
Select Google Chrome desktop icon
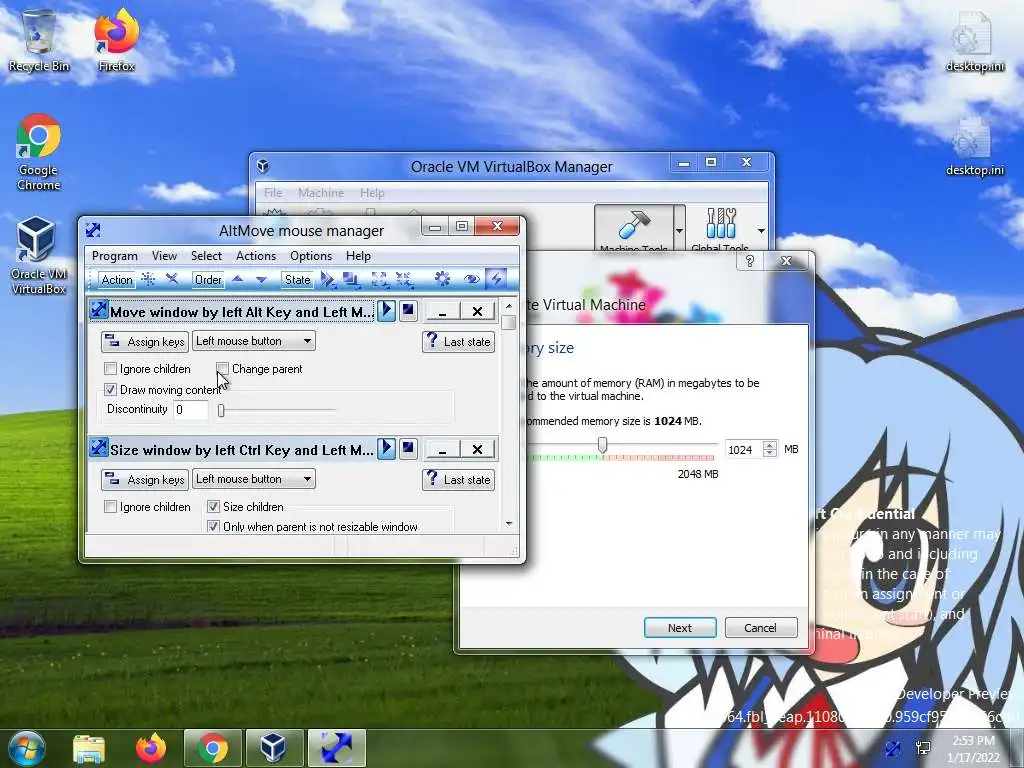coord(39,152)
